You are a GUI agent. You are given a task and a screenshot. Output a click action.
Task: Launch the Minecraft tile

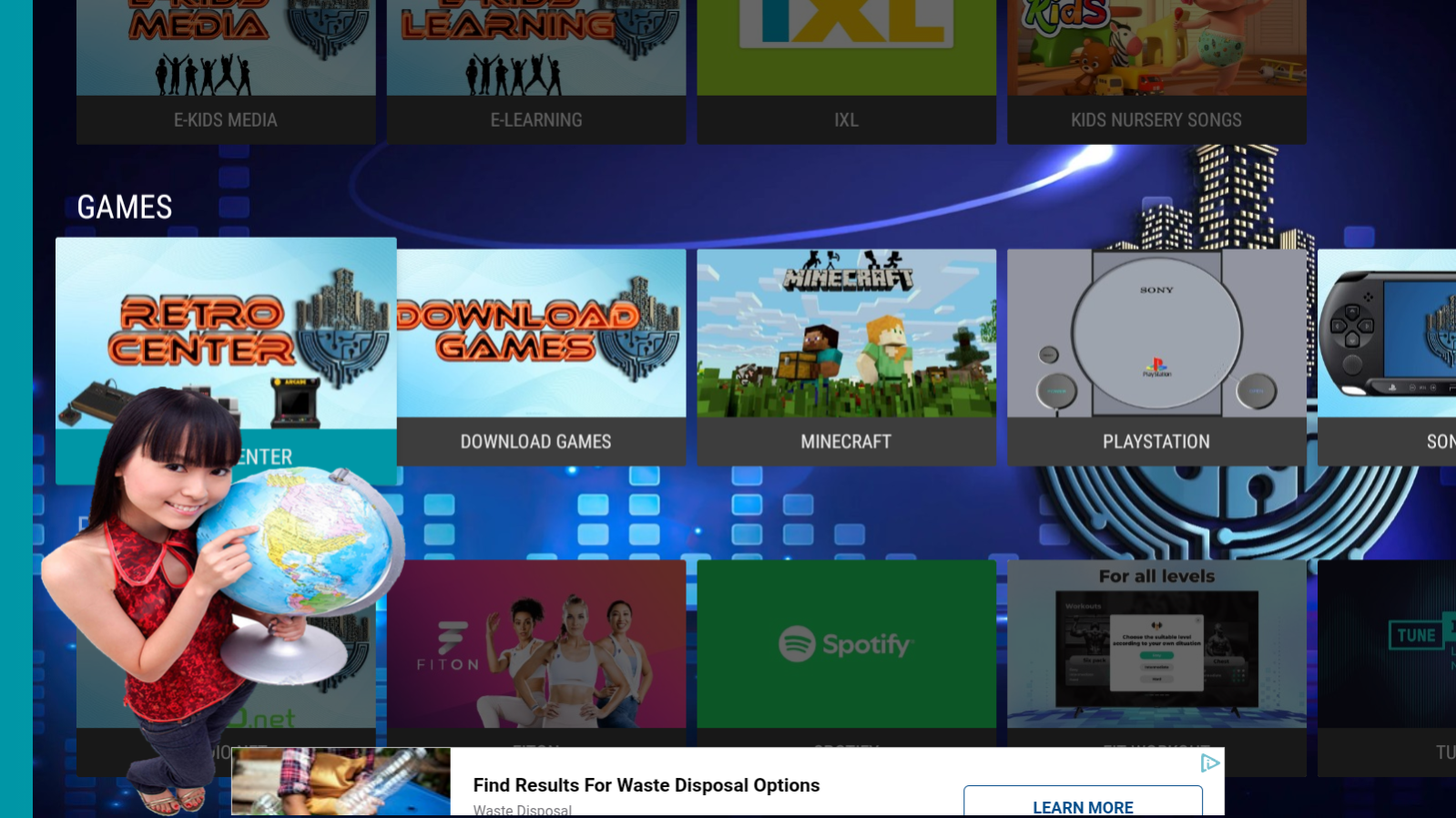[x=847, y=357]
